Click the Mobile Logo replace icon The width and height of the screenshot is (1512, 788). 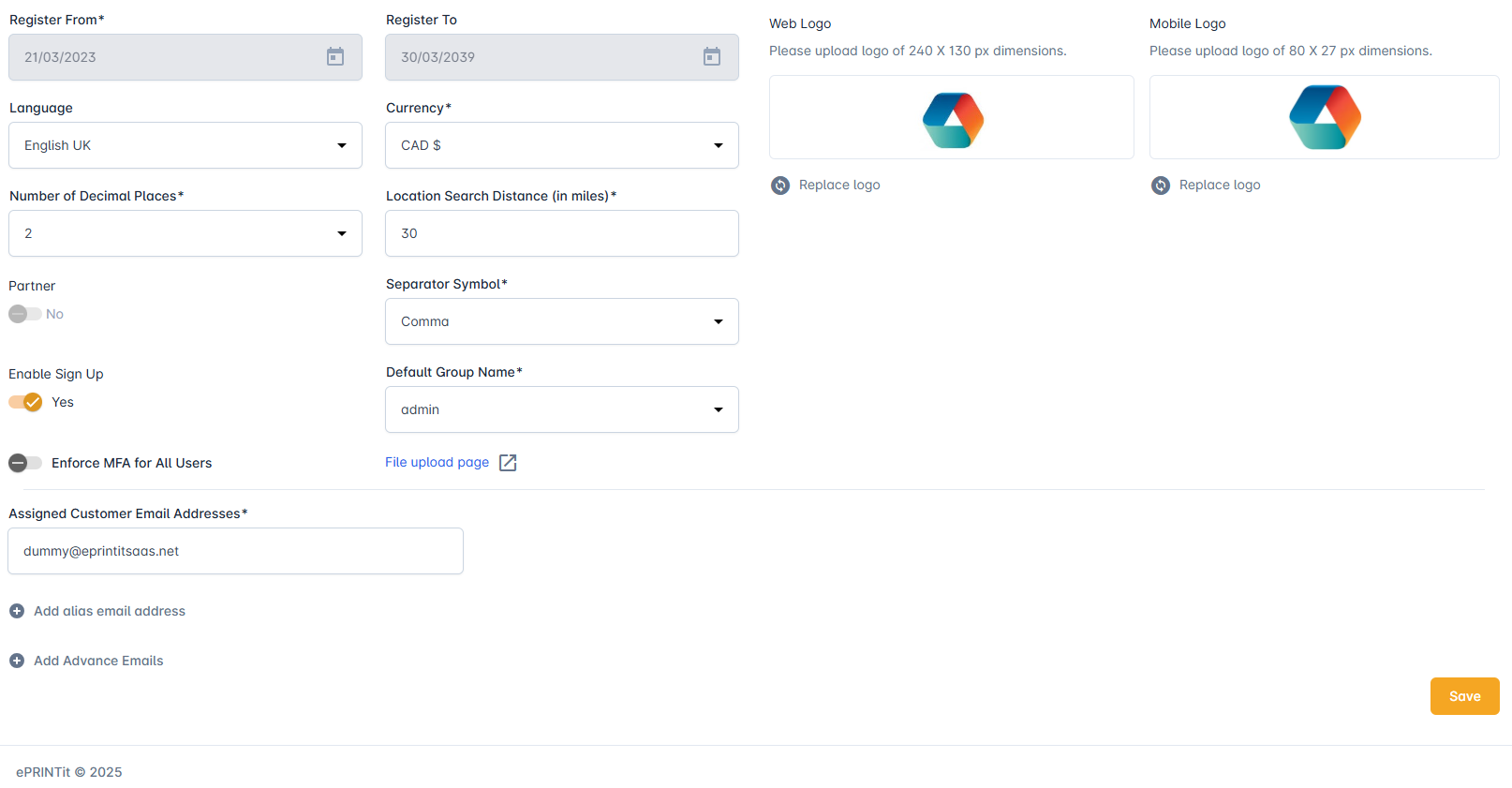click(x=1160, y=186)
